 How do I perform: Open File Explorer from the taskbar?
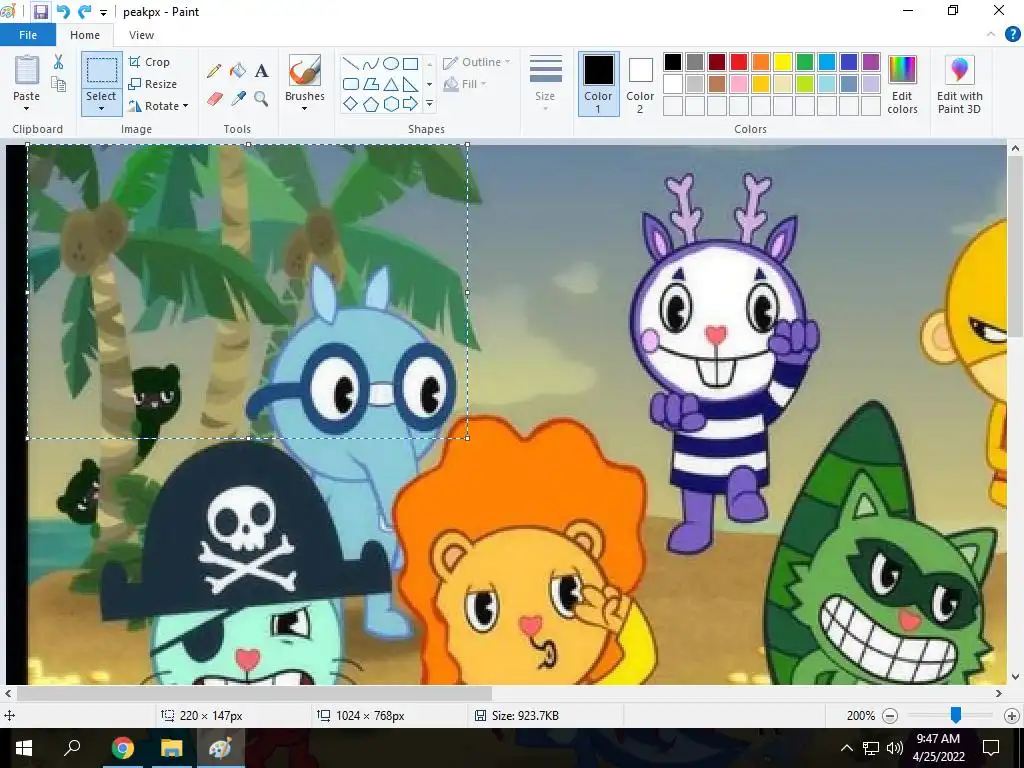(x=171, y=748)
